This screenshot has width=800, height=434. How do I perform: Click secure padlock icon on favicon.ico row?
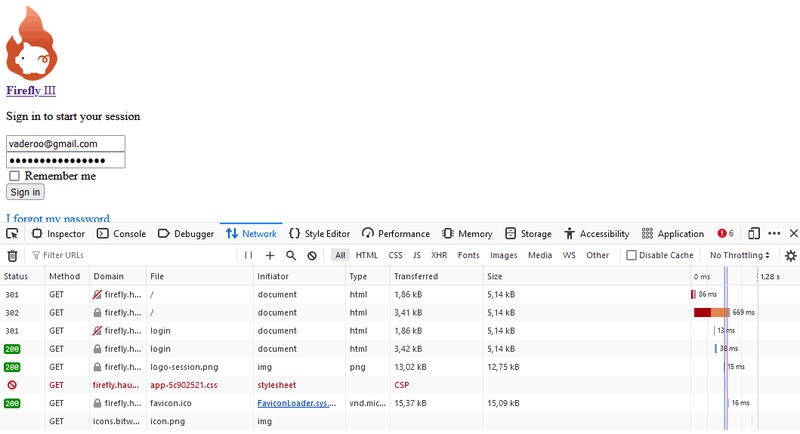coord(97,403)
